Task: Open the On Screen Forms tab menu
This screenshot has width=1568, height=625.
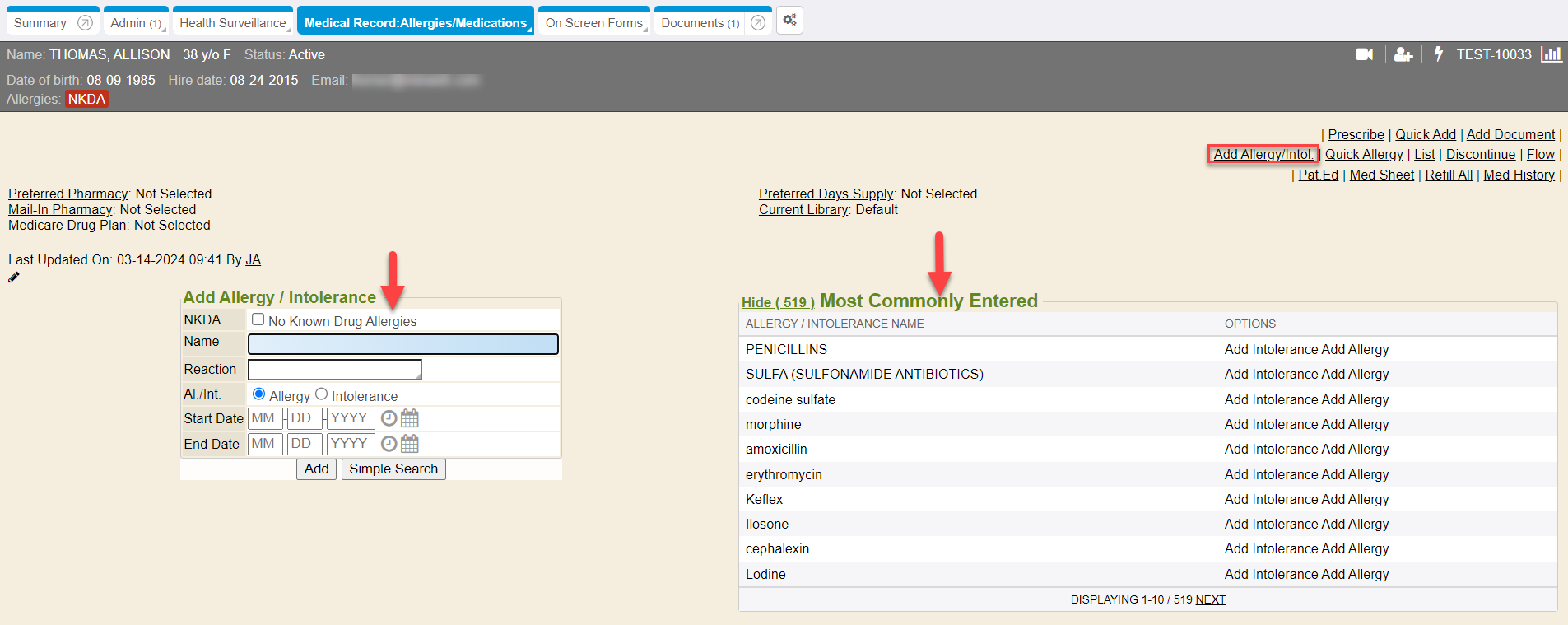Action: (x=593, y=23)
